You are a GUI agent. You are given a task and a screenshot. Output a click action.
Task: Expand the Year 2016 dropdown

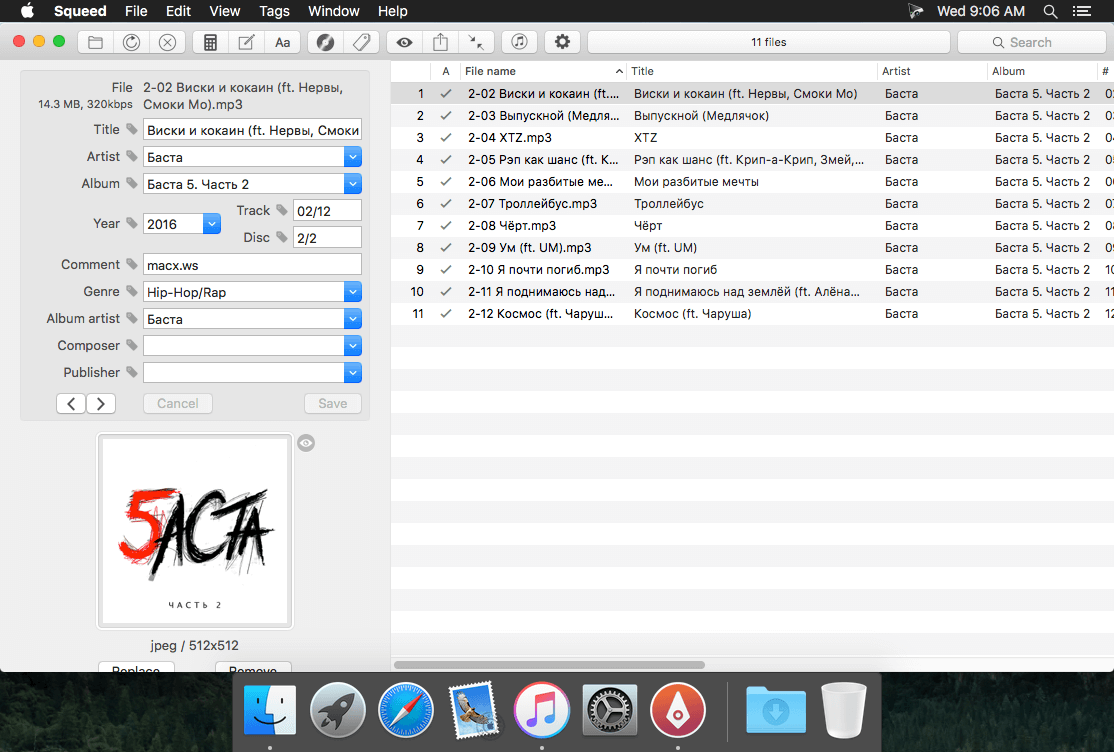[212, 224]
